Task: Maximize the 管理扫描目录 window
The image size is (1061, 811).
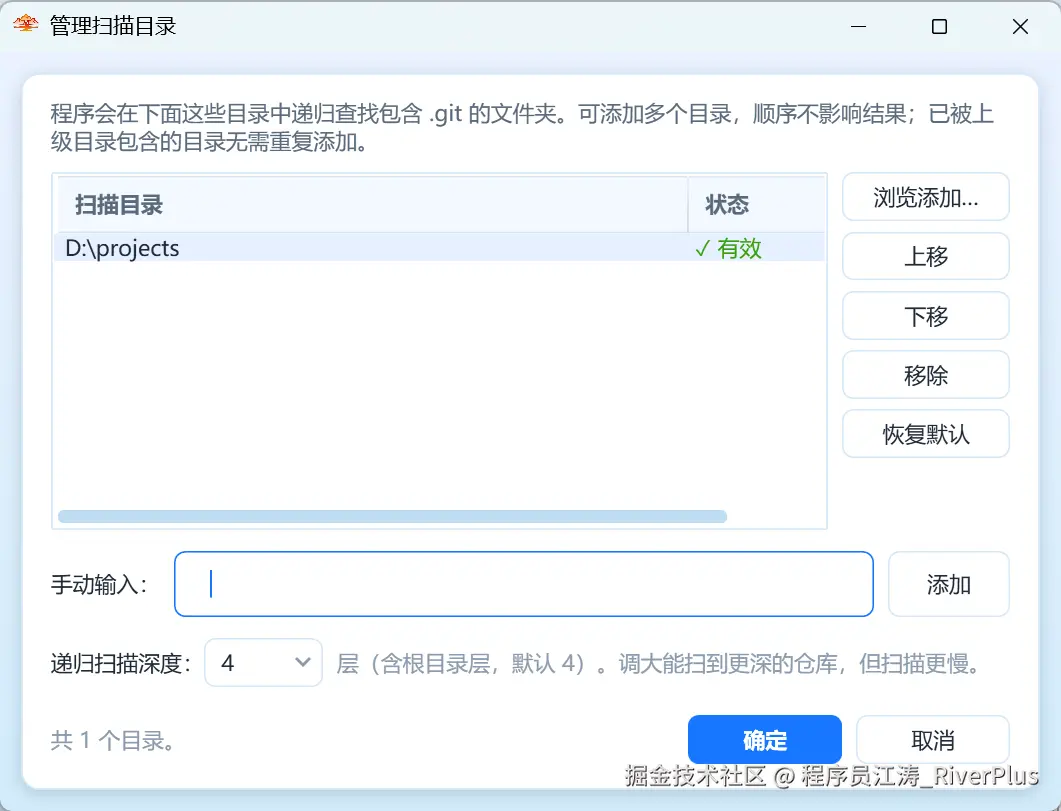Action: tap(939, 26)
